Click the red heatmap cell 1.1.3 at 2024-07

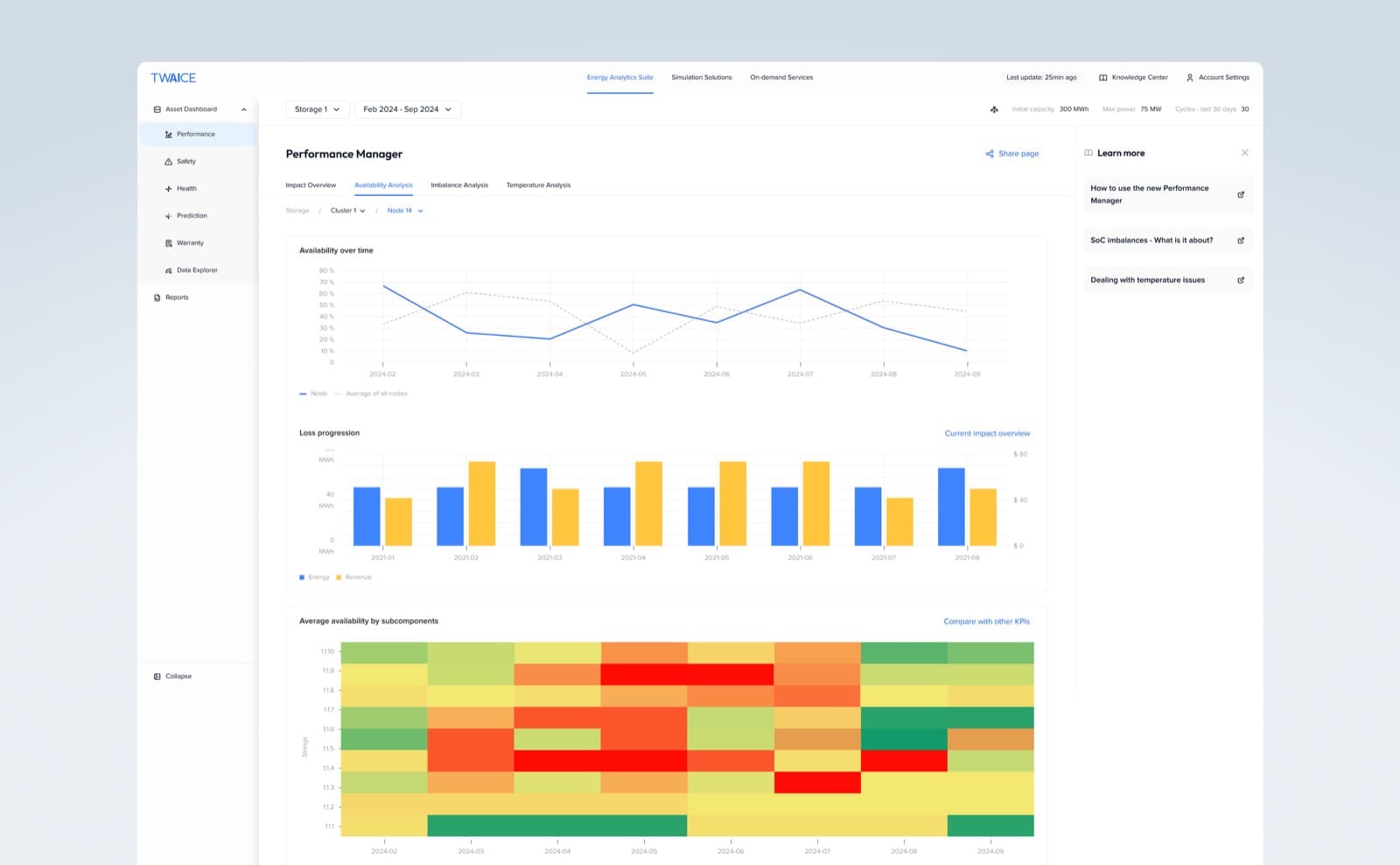(817, 783)
